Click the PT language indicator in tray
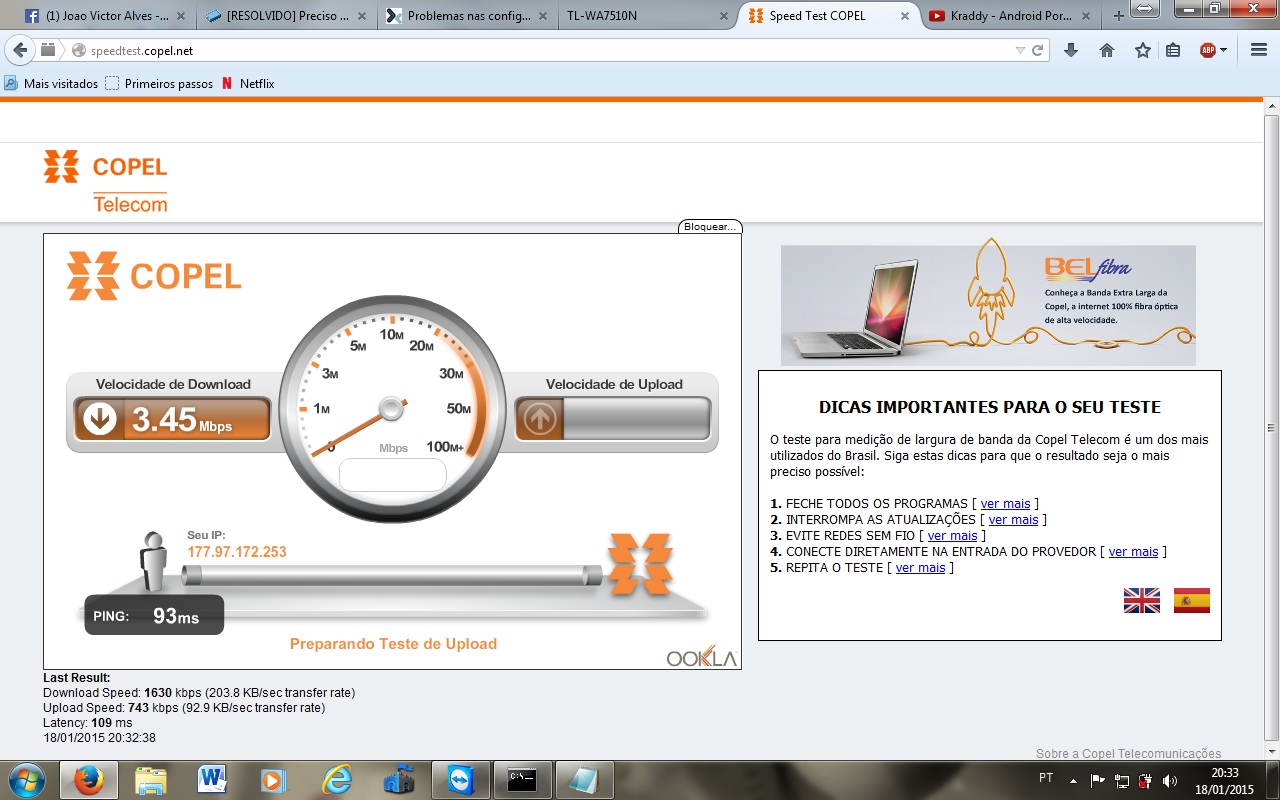The height and width of the screenshot is (800, 1280). pos(1046,778)
